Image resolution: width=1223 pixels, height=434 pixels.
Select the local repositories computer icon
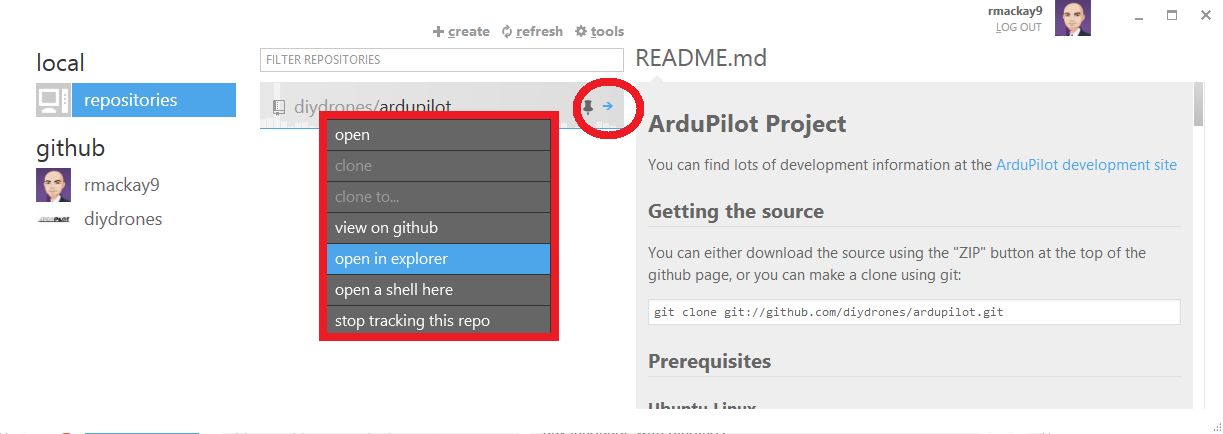(53, 100)
